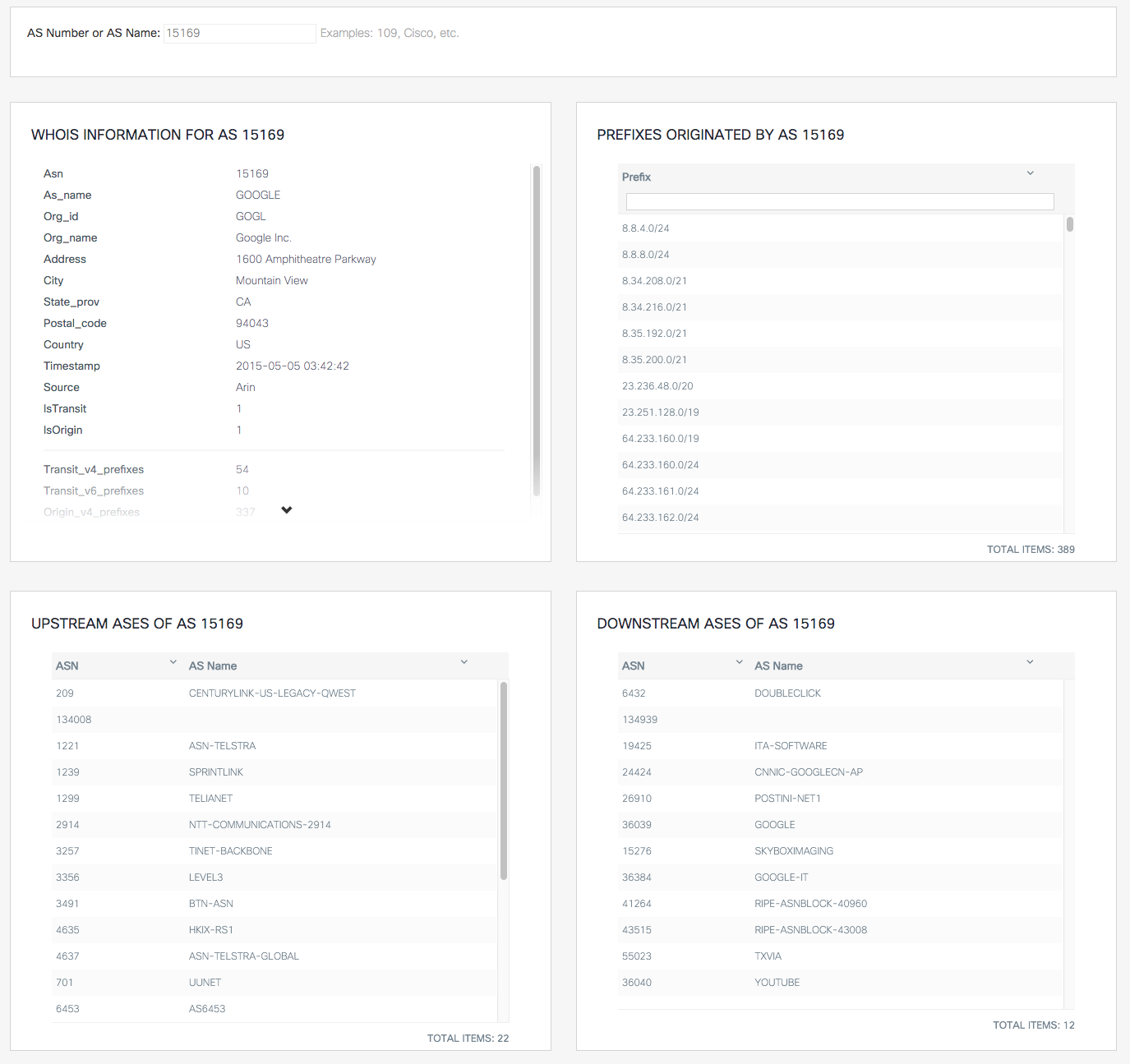Select the 8.8.8.0/24 prefix row
The width and height of the screenshot is (1130, 1064).
[x=840, y=255]
